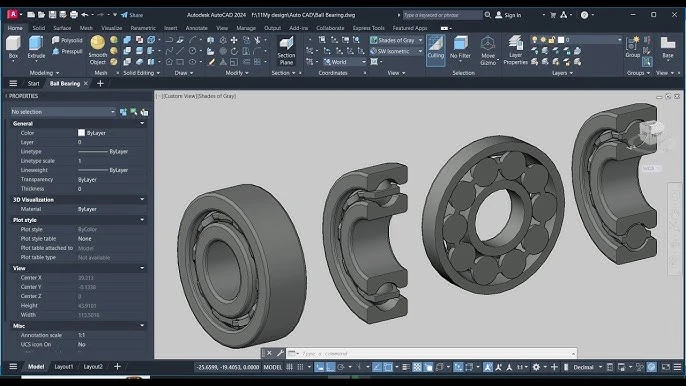Expand the Solid Editing panel
The width and height of the screenshot is (686, 386).
pyautogui.click(x=141, y=73)
